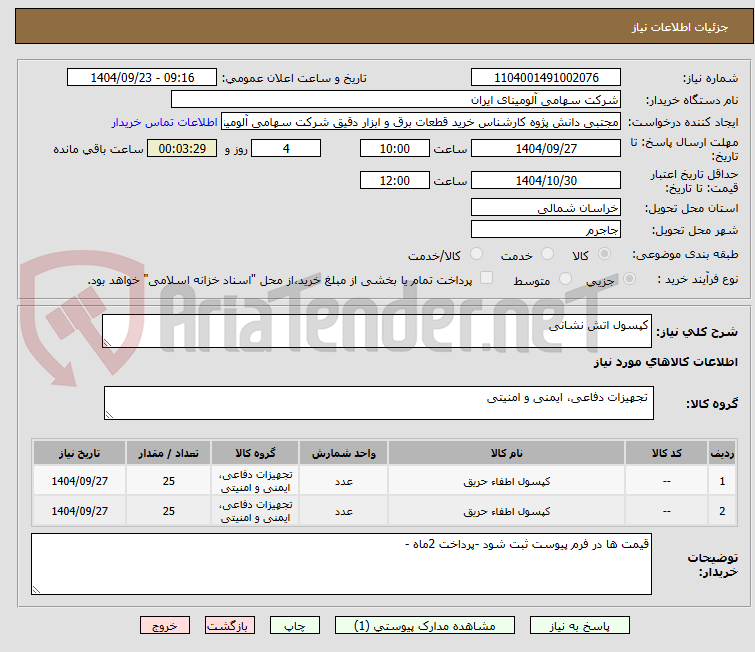Click the توضیحات خریدار text area
Viewport: 755px width, 652px height.
point(341,564)
